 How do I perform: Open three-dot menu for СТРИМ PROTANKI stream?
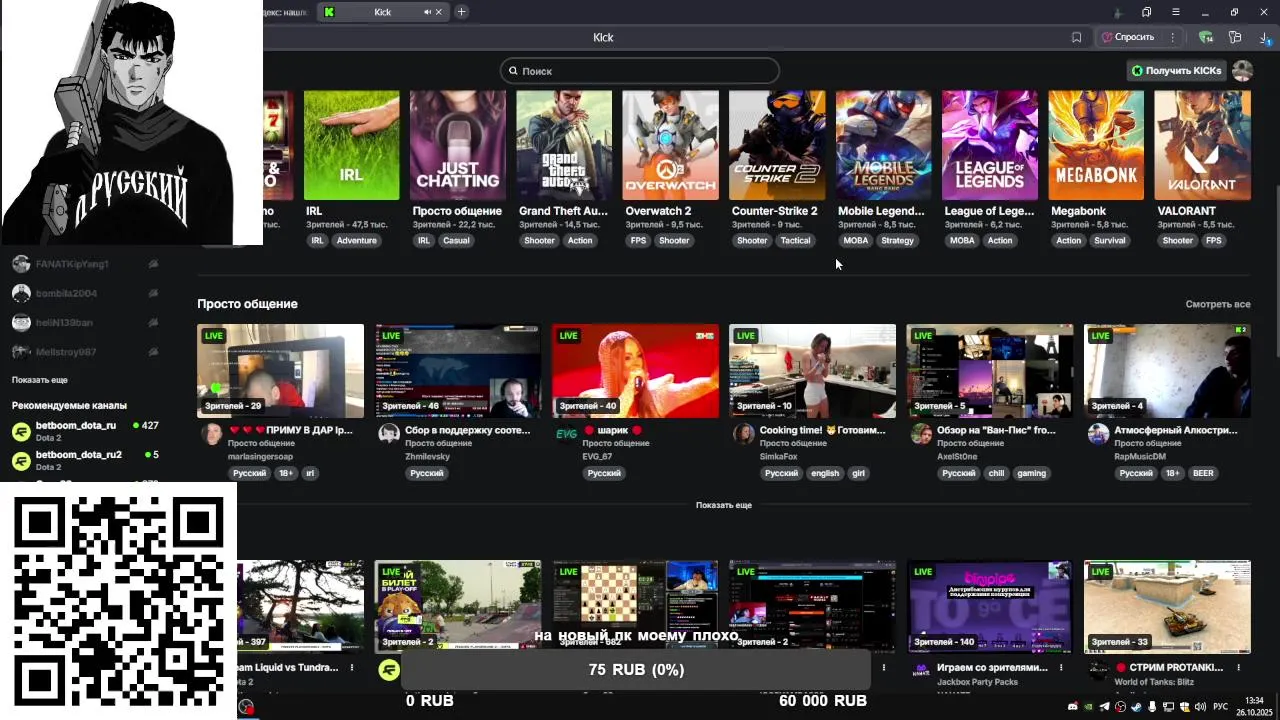coord(1239,667)
